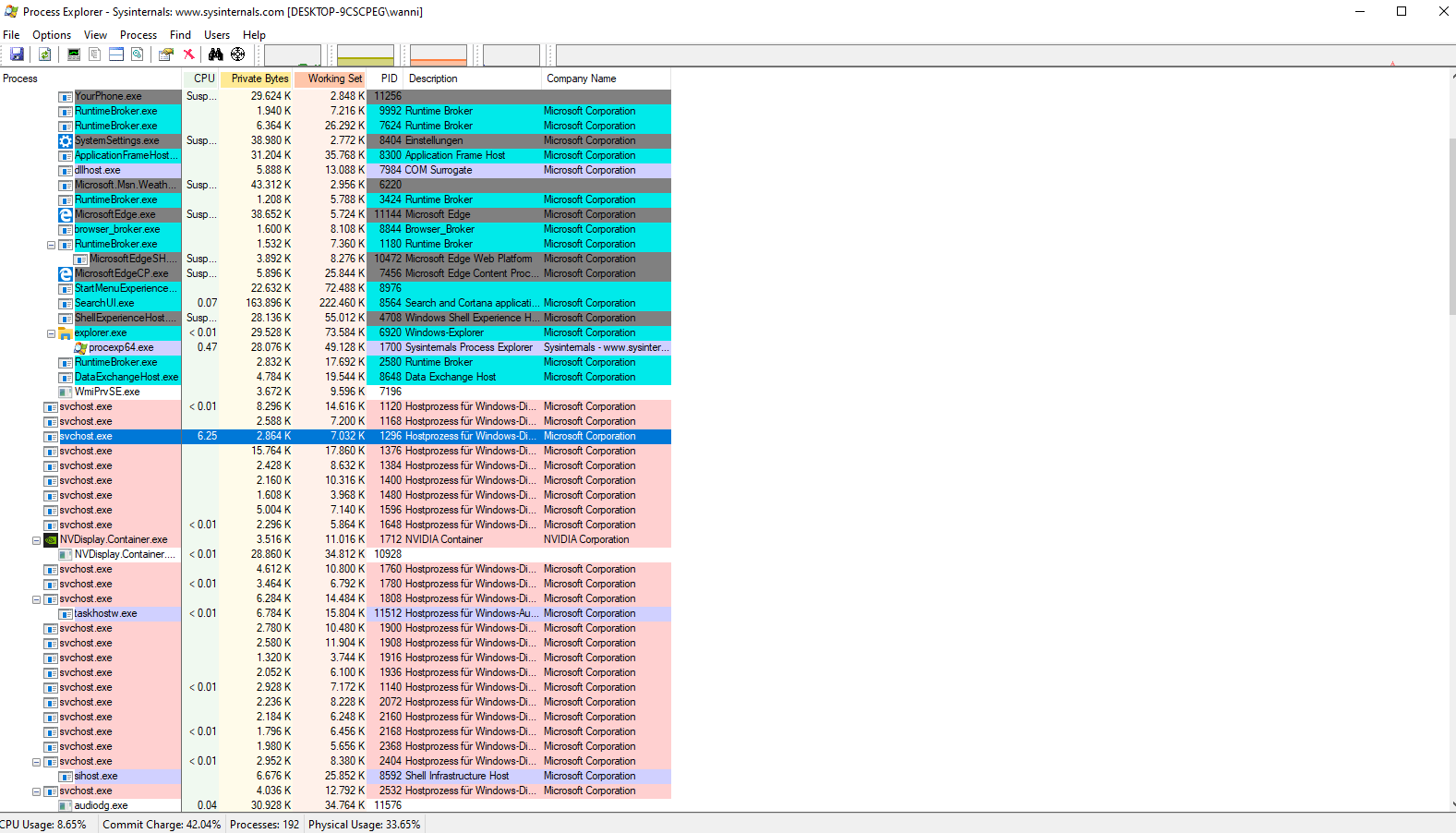Screen dimensions: 1456x833
Task: Click 'Commit Charge: 42.04%' in status bar
Action: [x=162, y=825]
